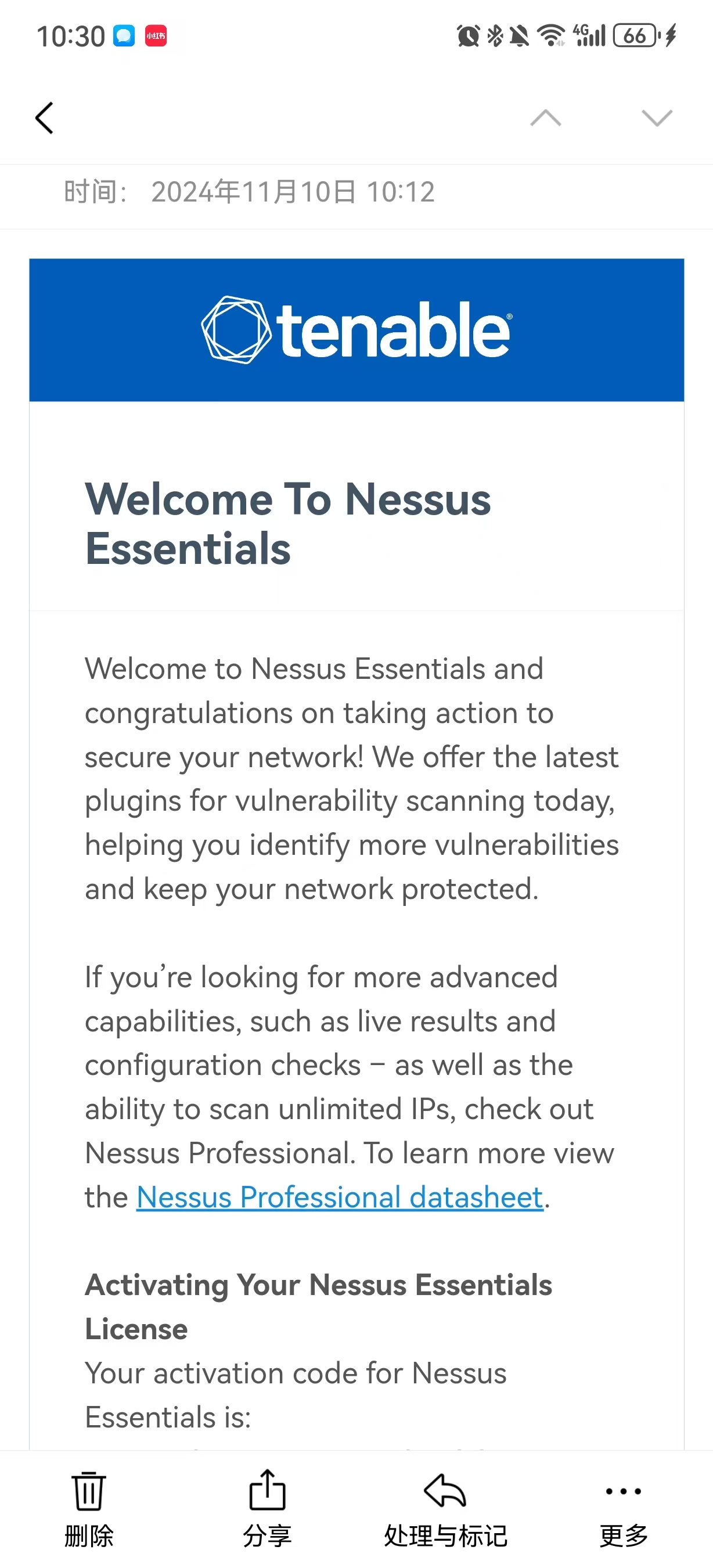This screenshot has height=1568, width=713.
Task: Go back using the left arrow
Action: (x=44, y=118)
